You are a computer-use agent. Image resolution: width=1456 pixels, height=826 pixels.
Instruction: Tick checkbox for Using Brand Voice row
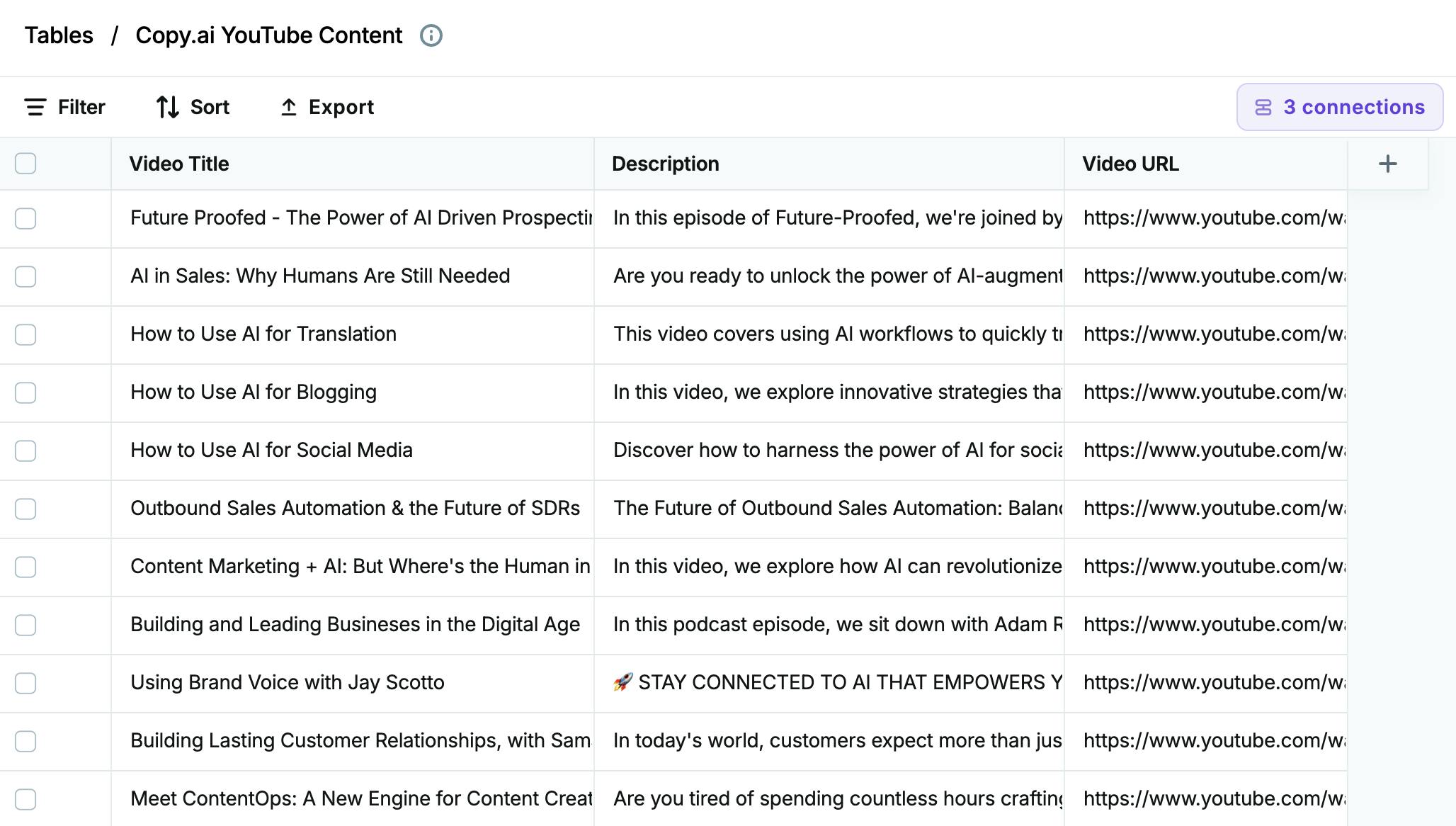[25, 683]
